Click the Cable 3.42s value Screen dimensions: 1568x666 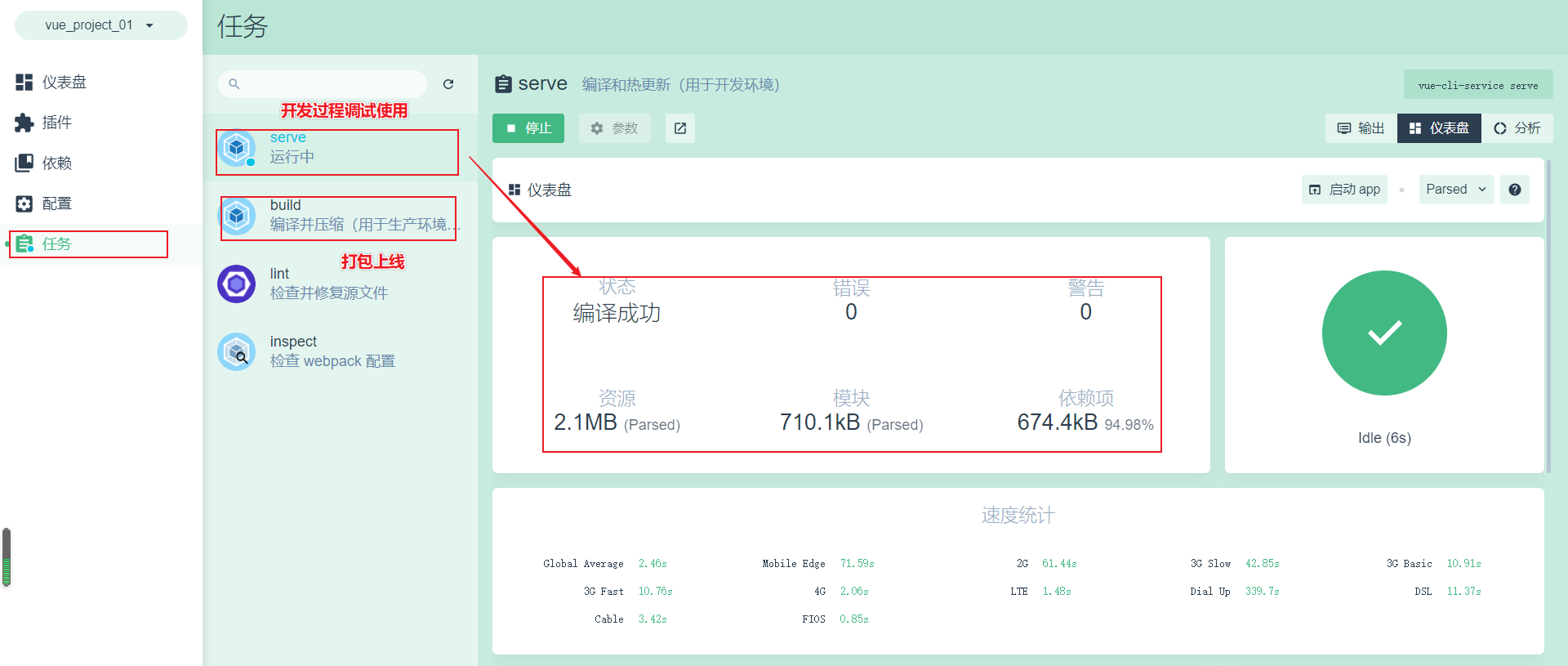pyautogui.click(x=653, y=619)
